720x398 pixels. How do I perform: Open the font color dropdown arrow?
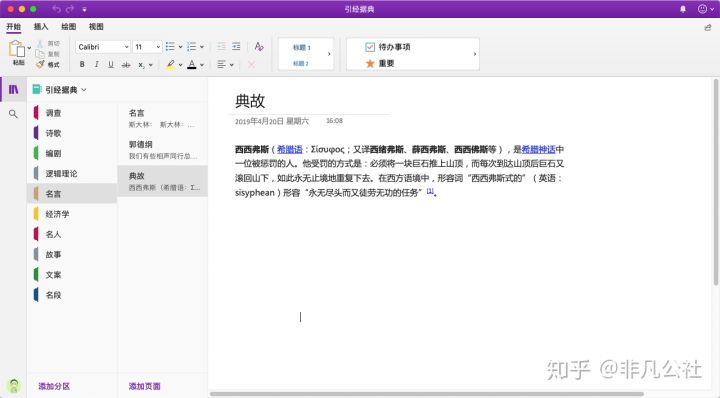point(202,65)
